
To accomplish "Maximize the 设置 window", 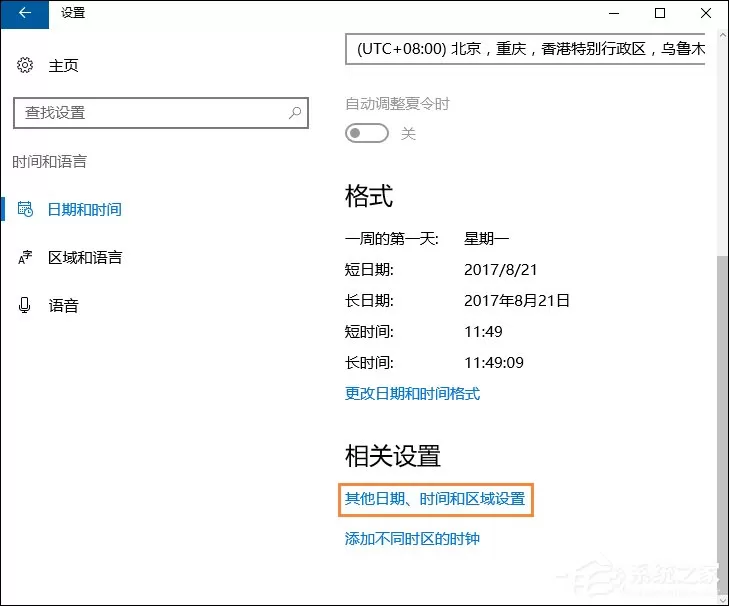I will coord(660,13).
